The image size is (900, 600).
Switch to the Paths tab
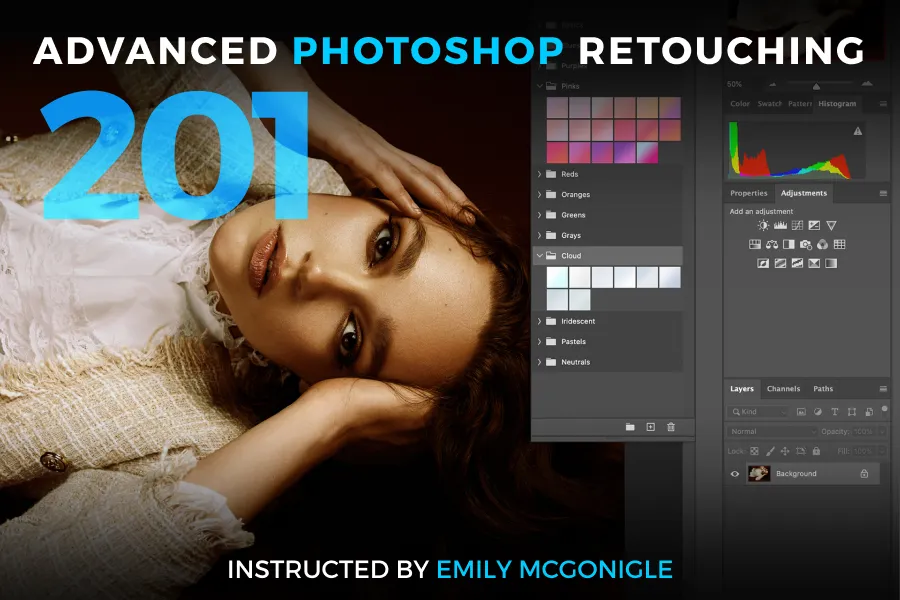[823, 389]
